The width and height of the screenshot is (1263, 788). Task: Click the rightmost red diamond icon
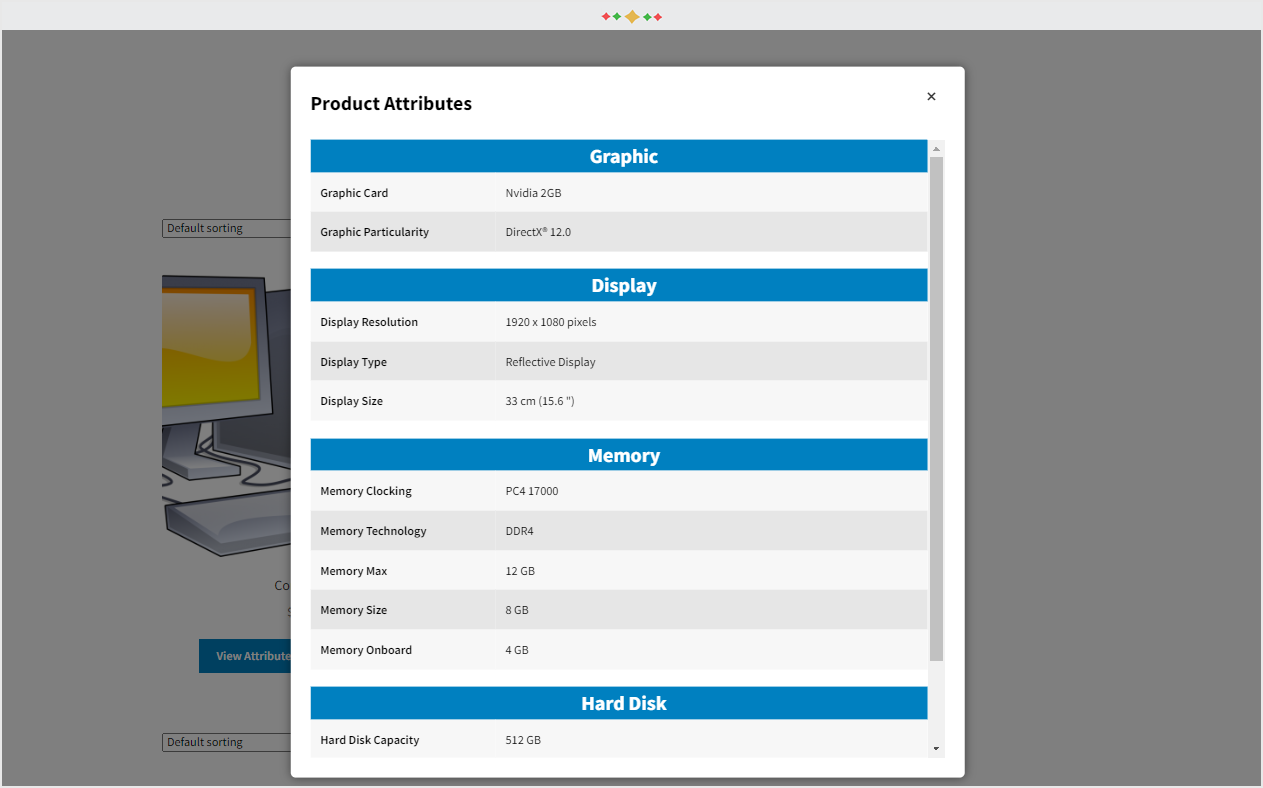(658, 16)
